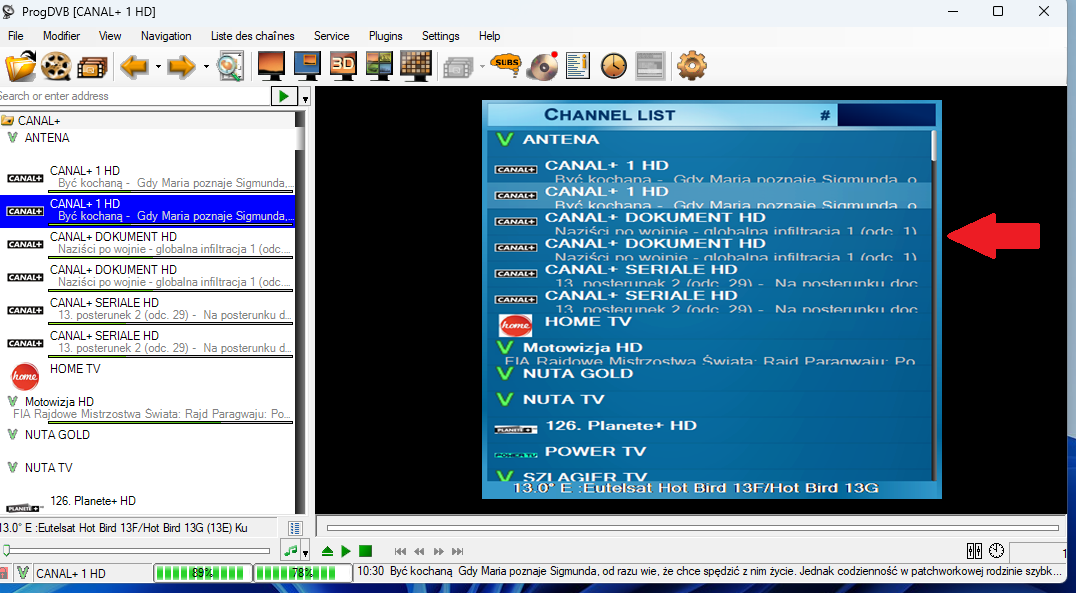Click the left channel list vertical scrollbar
1076x593 pixels.
(x=300, y=312)
